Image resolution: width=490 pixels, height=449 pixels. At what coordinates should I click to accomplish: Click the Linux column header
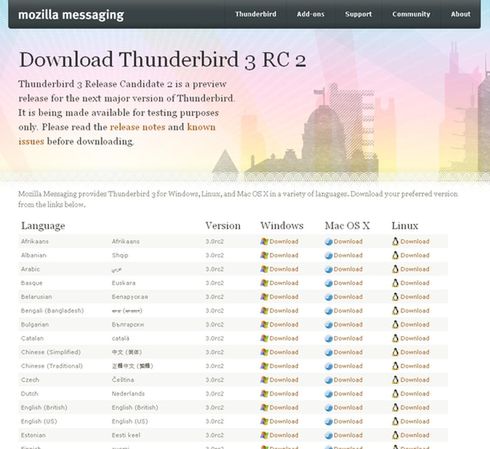(405, 226)
